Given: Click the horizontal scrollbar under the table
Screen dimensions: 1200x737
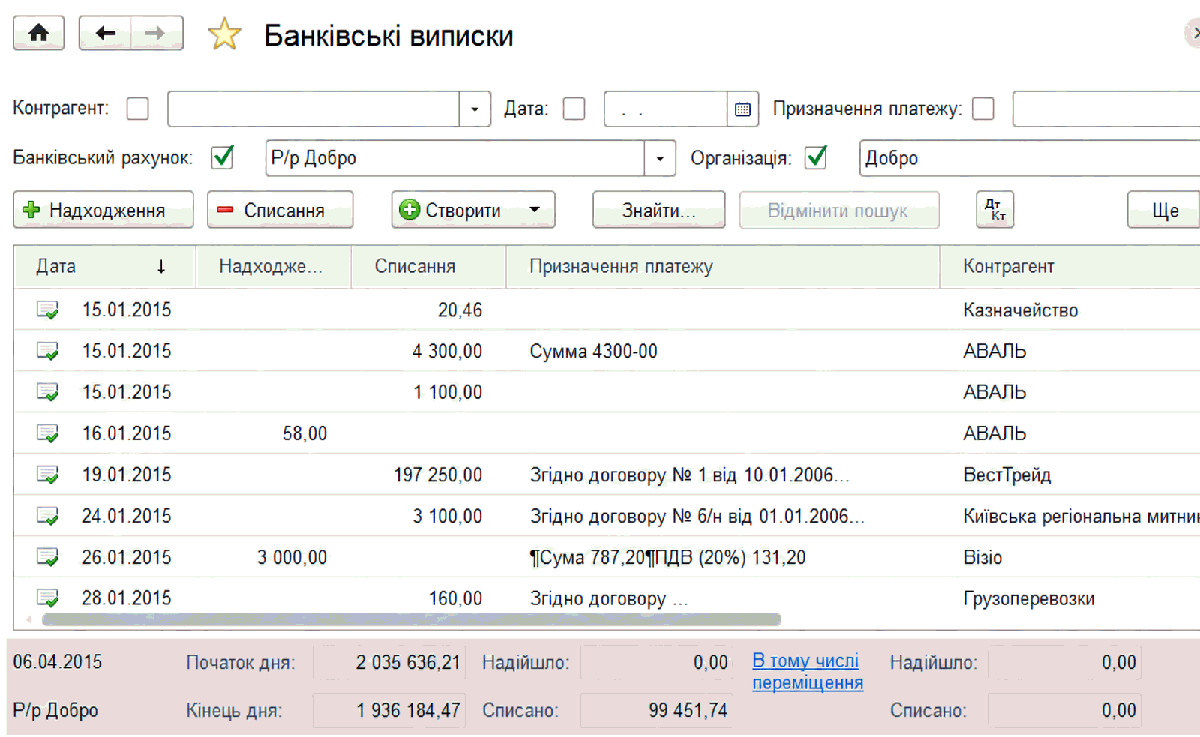Looking at the screenshot, I should click(x=411, y=620).
